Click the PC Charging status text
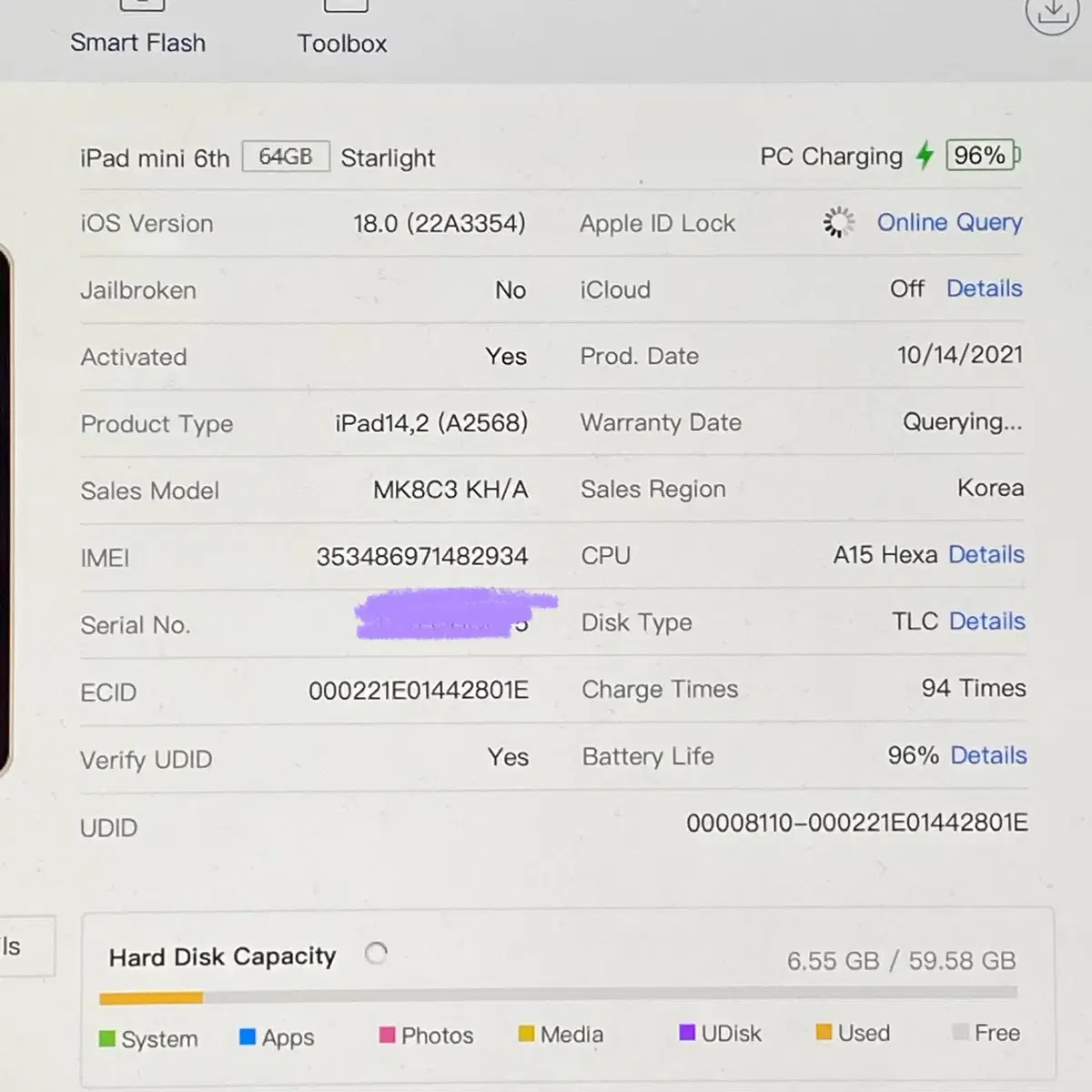The width and height of the screenshot is (1092, 1092). coord(832,157)
